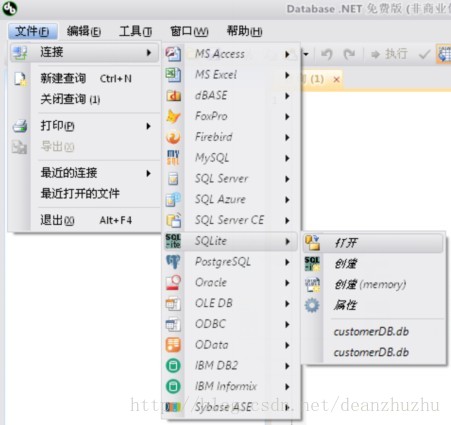The width and height of the screenshot is (451, 425).
Task: Expand the MySQL submenu arrow
Action: (287, 158)
